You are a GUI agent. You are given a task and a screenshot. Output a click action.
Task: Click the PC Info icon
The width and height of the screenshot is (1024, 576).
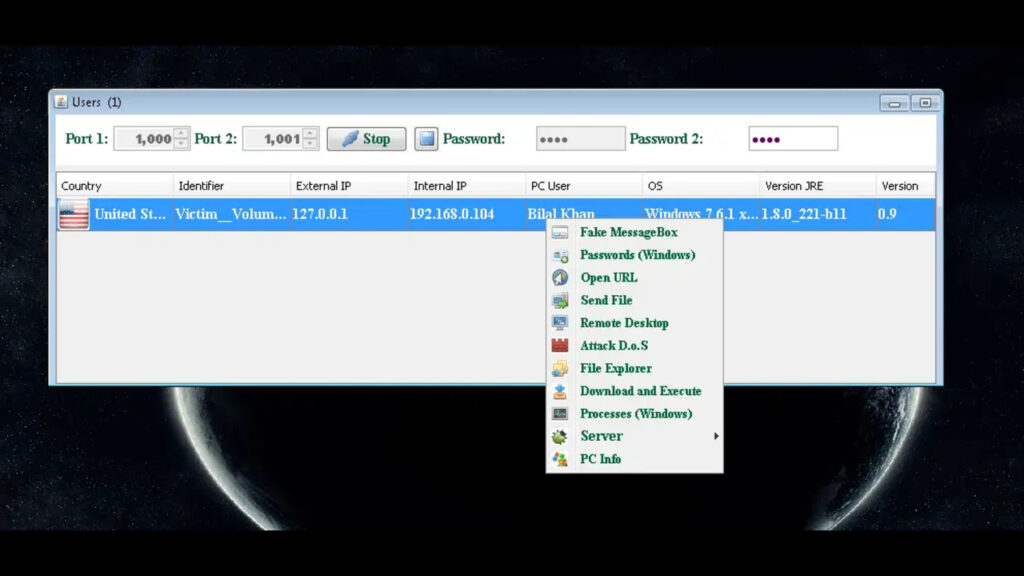[560, 459]
